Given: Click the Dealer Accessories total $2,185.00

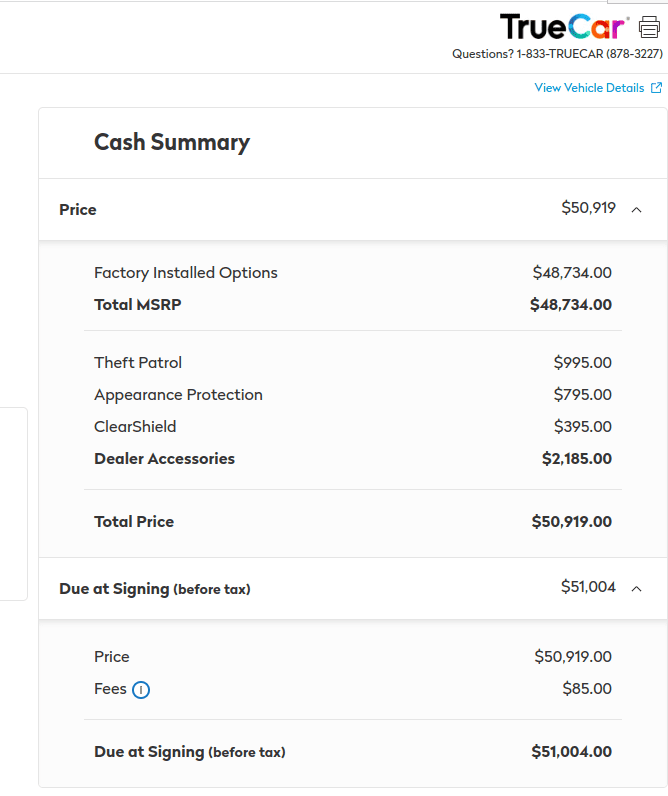Looking at the screenshot, I should click(x=576, y=459).
